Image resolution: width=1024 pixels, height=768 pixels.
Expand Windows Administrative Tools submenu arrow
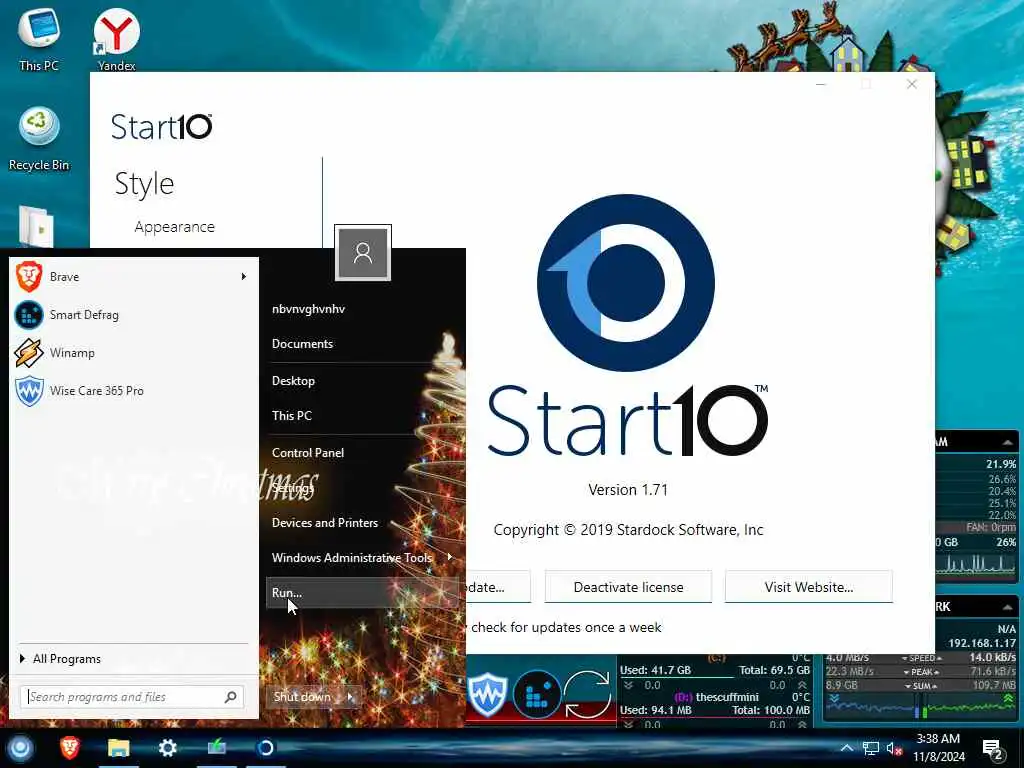coord(450,557)
